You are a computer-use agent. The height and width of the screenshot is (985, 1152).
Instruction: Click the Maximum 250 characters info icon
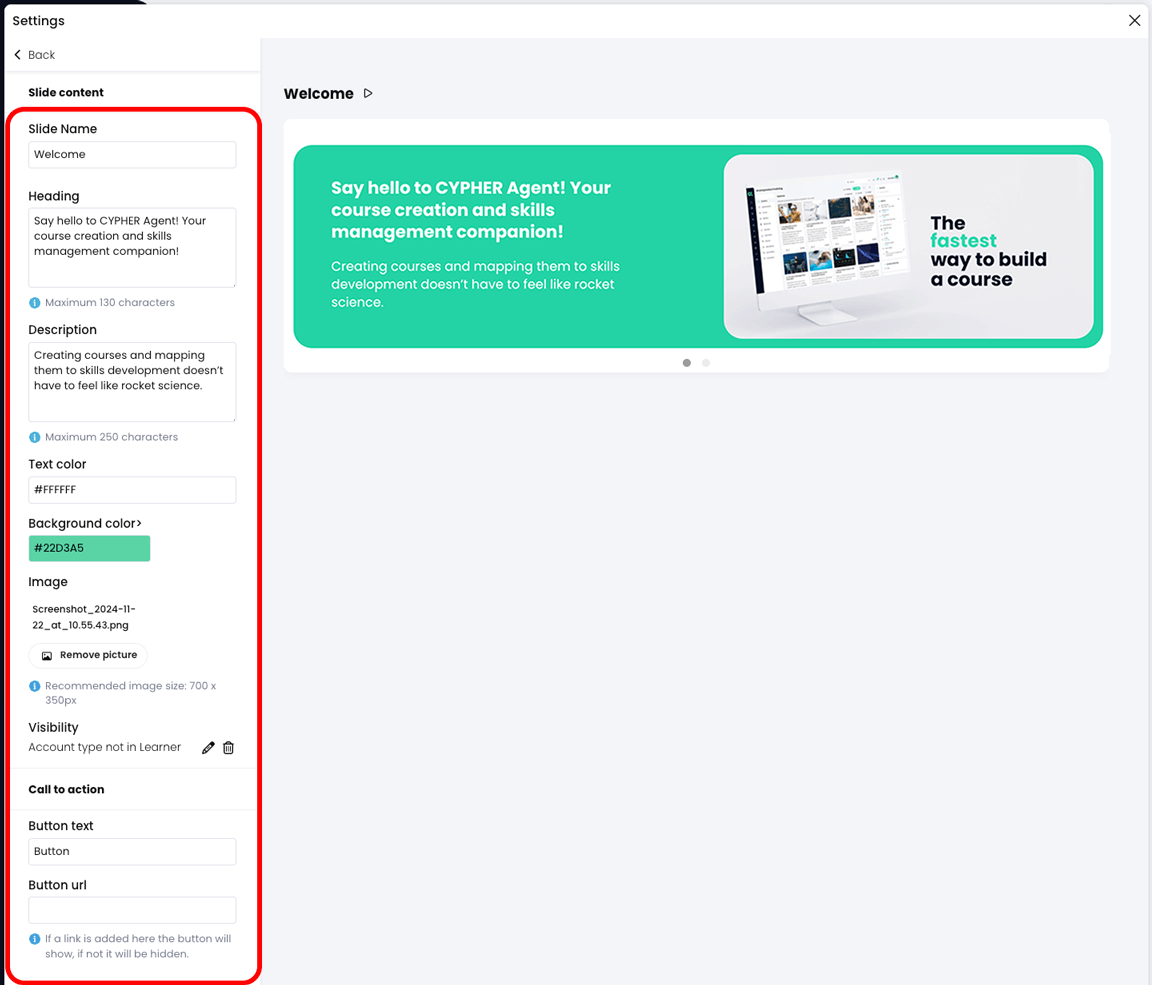(35, 437)
